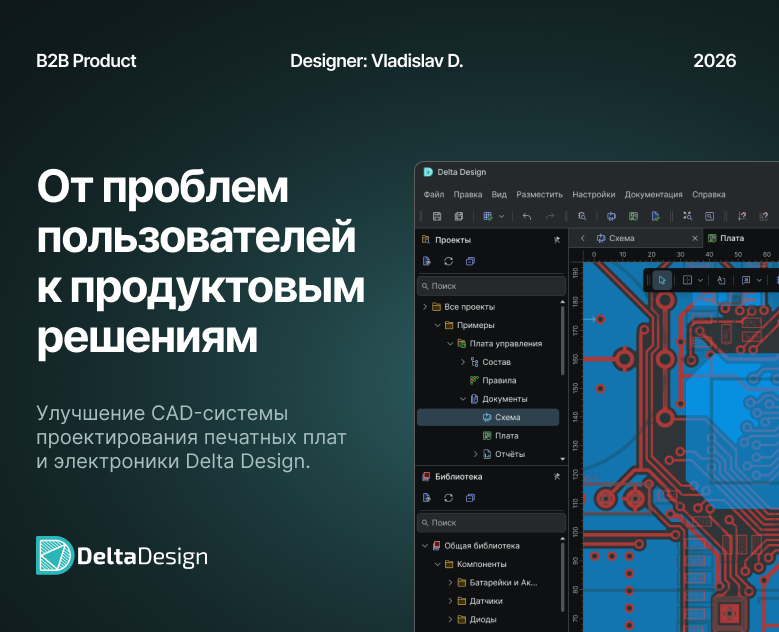This screenshot has height=632, width=779.
Task: Open the Справка menu
Action: pos(708,194)
